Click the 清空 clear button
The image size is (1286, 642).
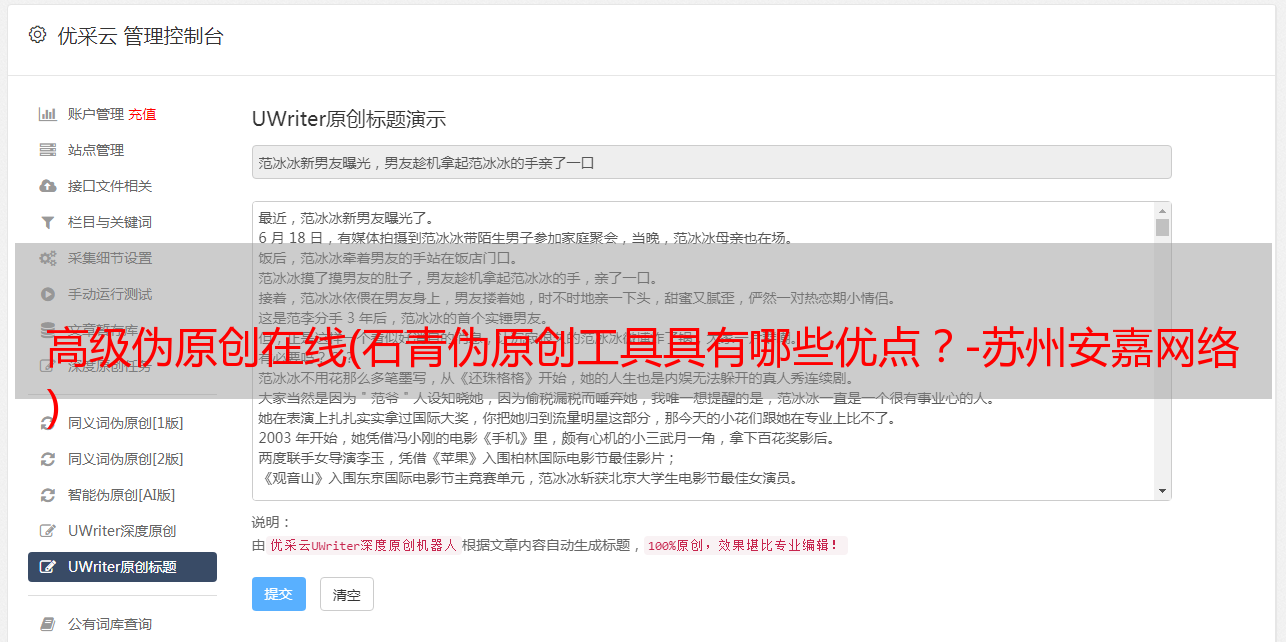click(347, 594)
